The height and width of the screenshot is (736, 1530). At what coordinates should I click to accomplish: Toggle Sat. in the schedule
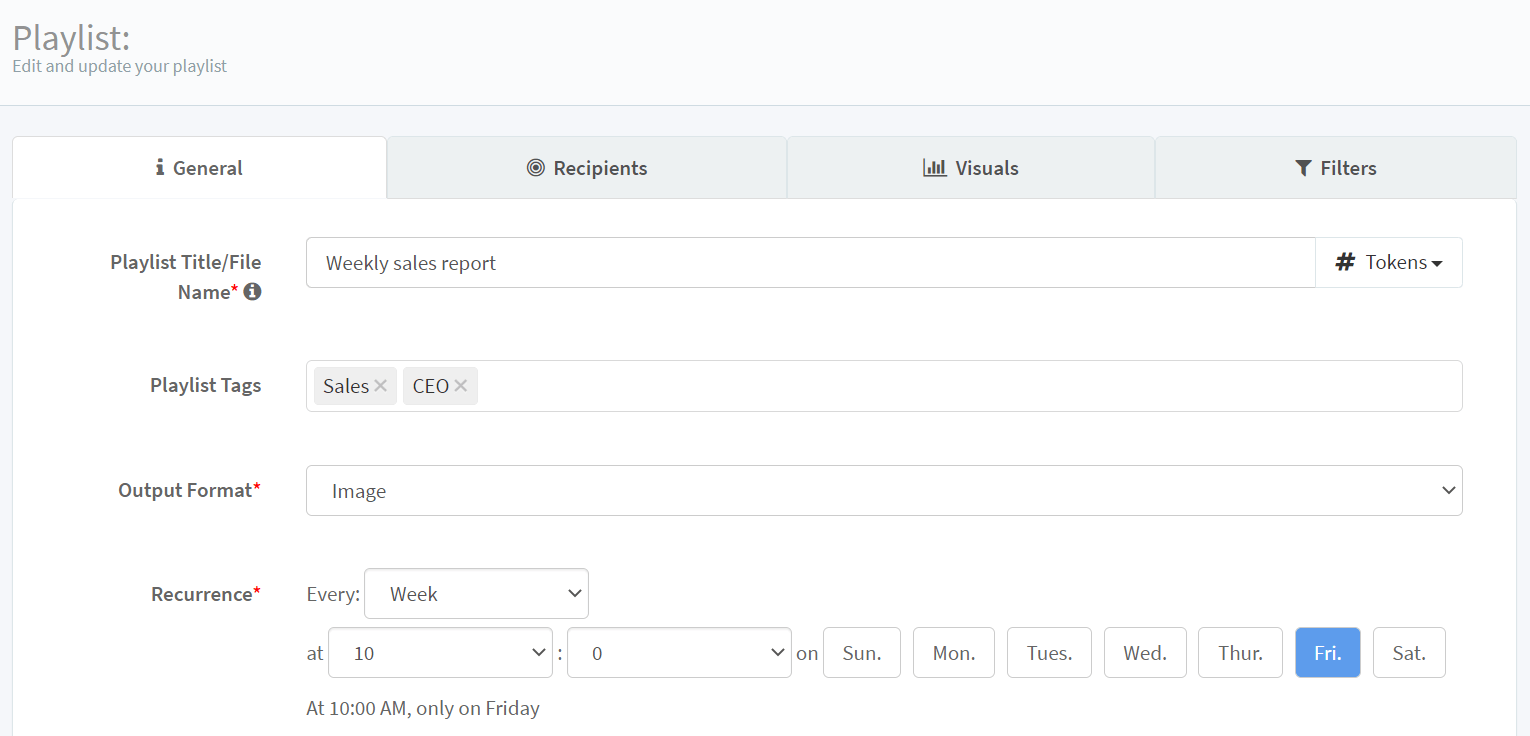click(1409, 653)
